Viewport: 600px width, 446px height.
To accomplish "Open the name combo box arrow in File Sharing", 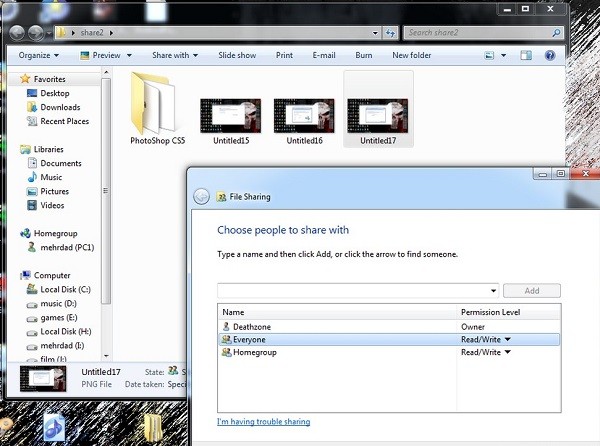I will (493, 291).
